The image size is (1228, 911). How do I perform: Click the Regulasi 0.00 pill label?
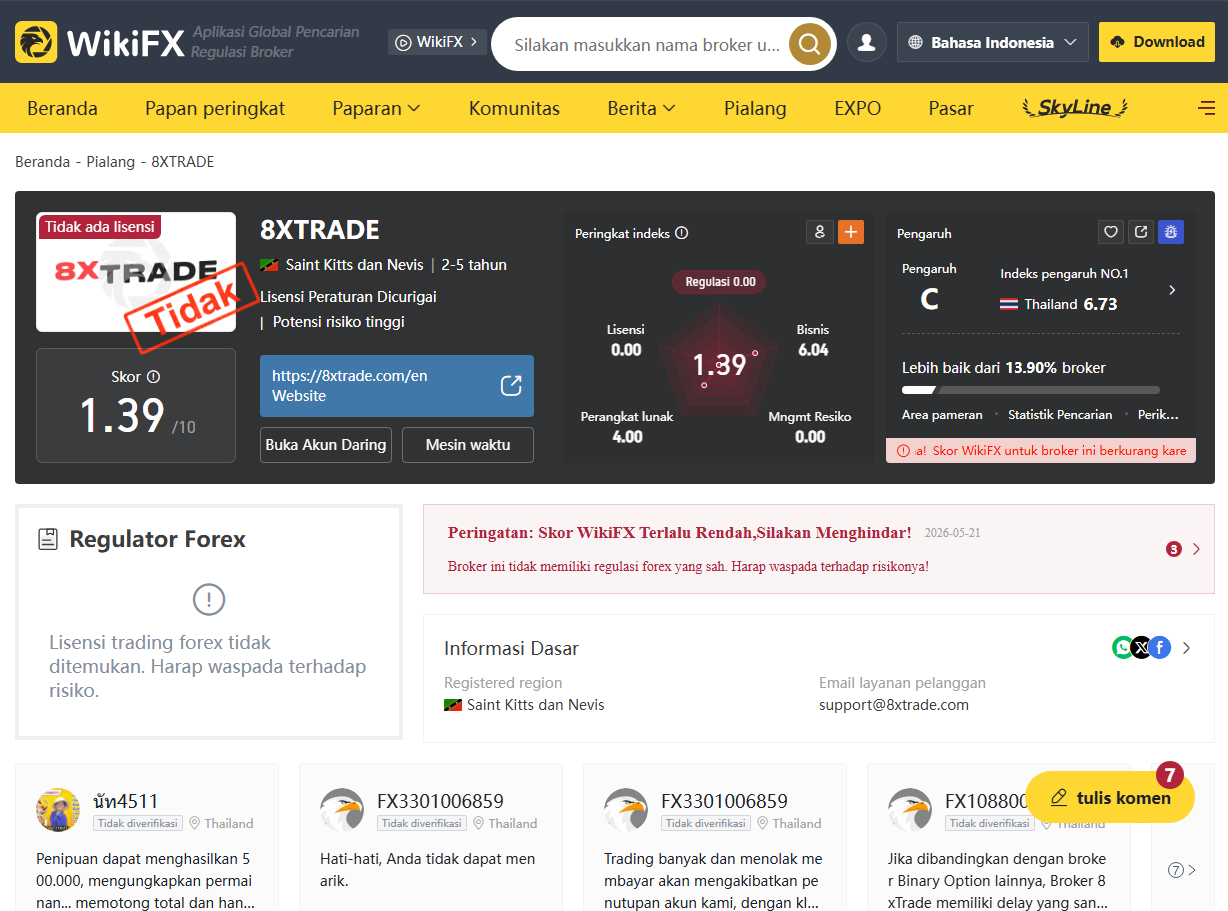click(720, 282)
